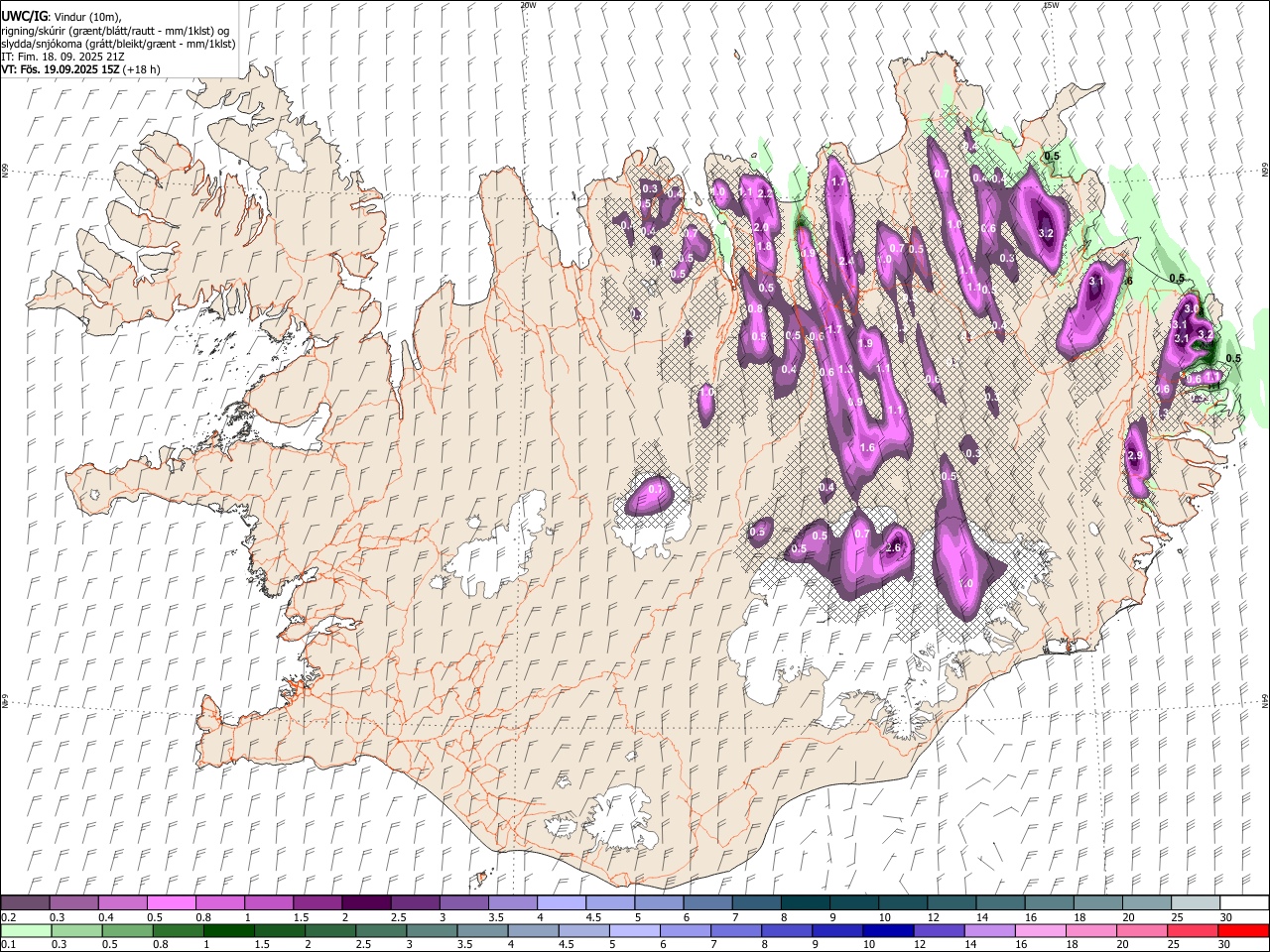The image size is (1270, 952).
Task: Click the 3.2 precipitation value on map
Action: point(1045,233)
